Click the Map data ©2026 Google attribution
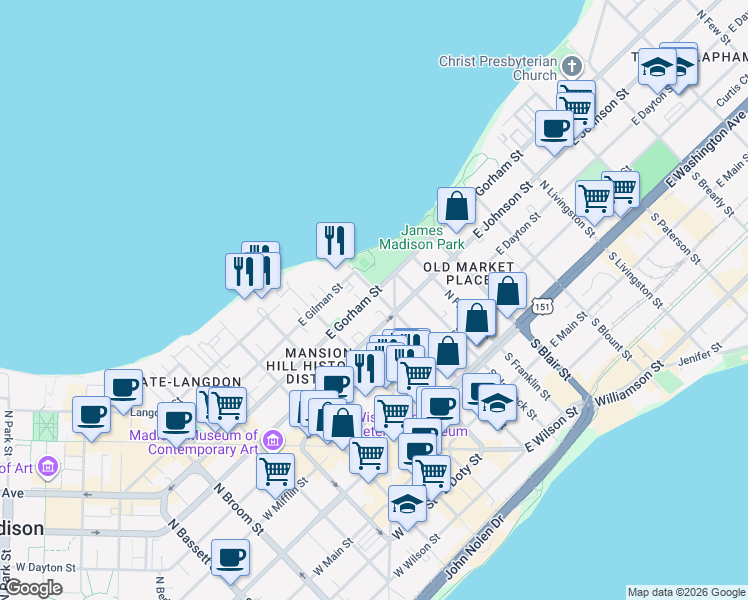748x600 pixels. pos(686,593)
